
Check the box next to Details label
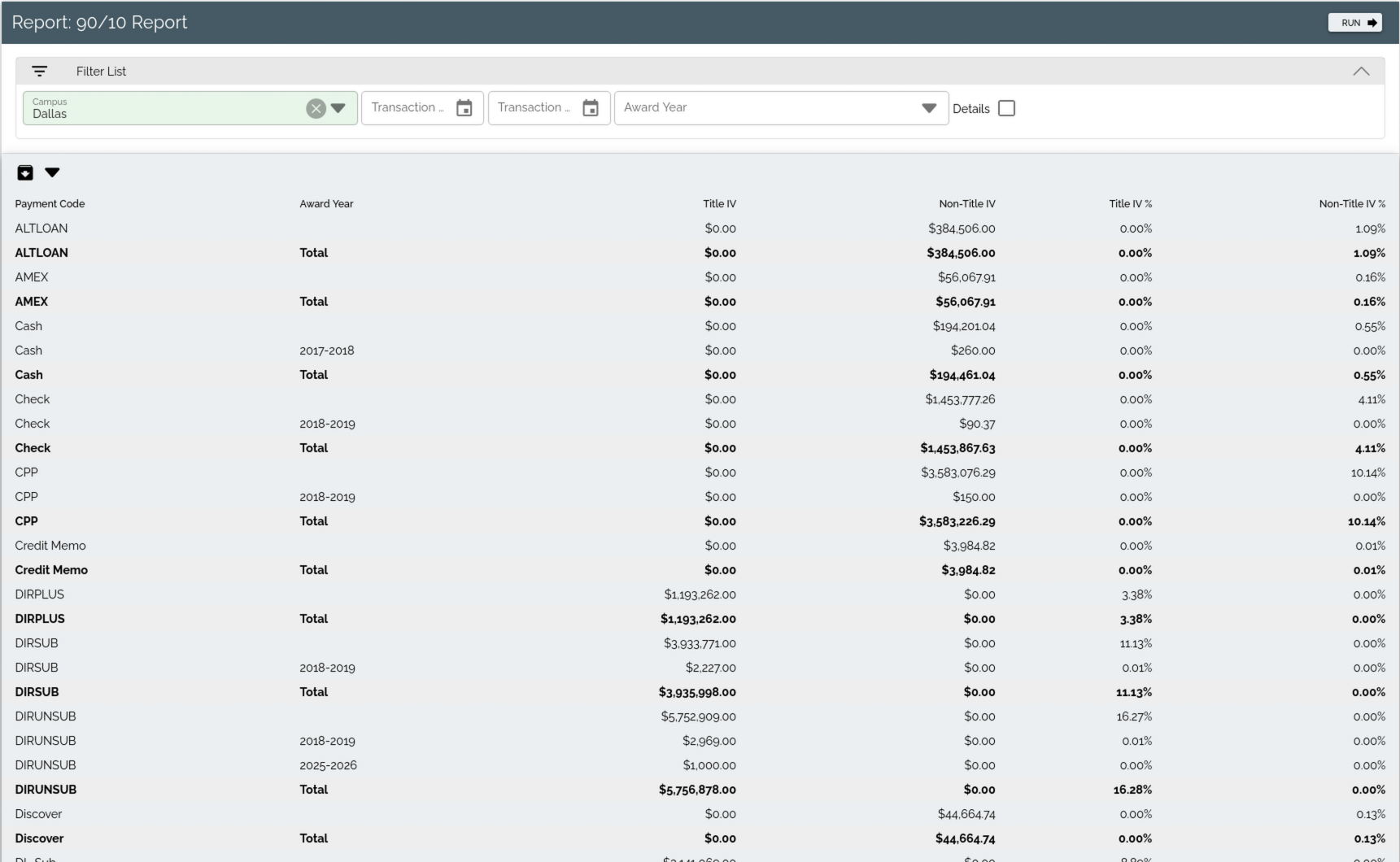(x=1006, y=107)
